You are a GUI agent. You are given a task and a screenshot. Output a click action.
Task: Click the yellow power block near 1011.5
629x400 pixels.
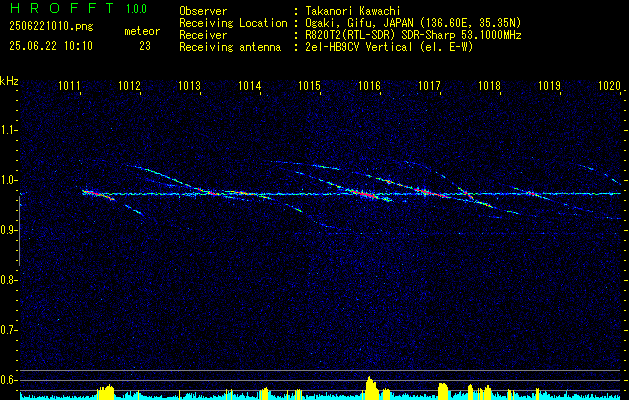point(106,392)
